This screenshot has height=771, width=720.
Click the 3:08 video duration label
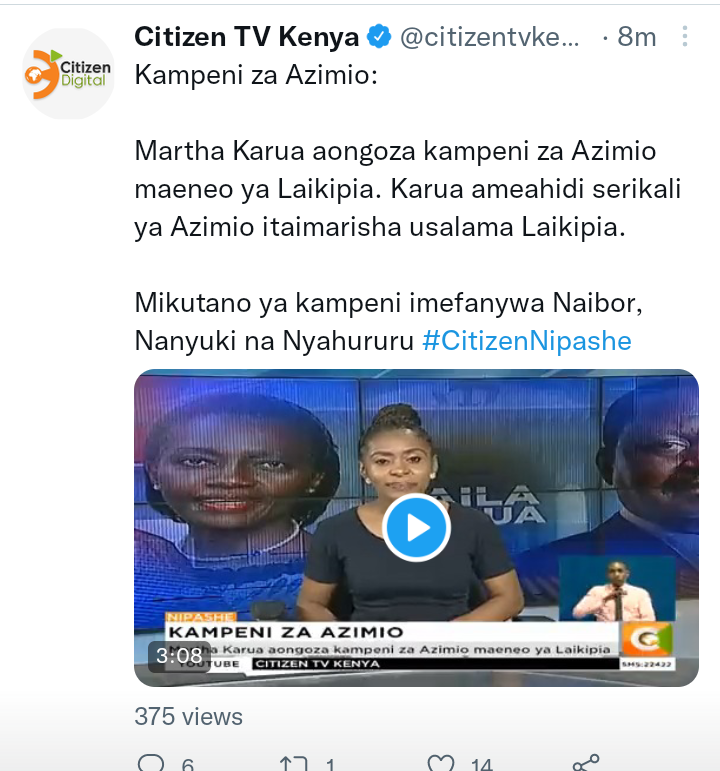point(179,655)
